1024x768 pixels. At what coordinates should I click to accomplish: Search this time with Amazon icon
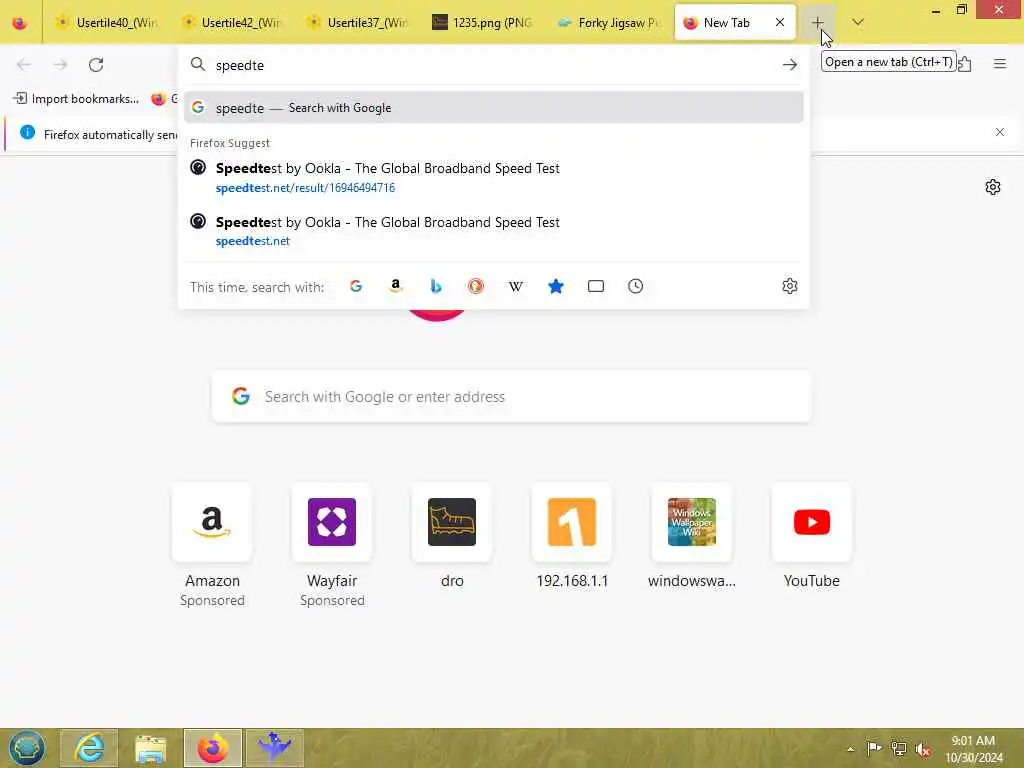(396, 287)
